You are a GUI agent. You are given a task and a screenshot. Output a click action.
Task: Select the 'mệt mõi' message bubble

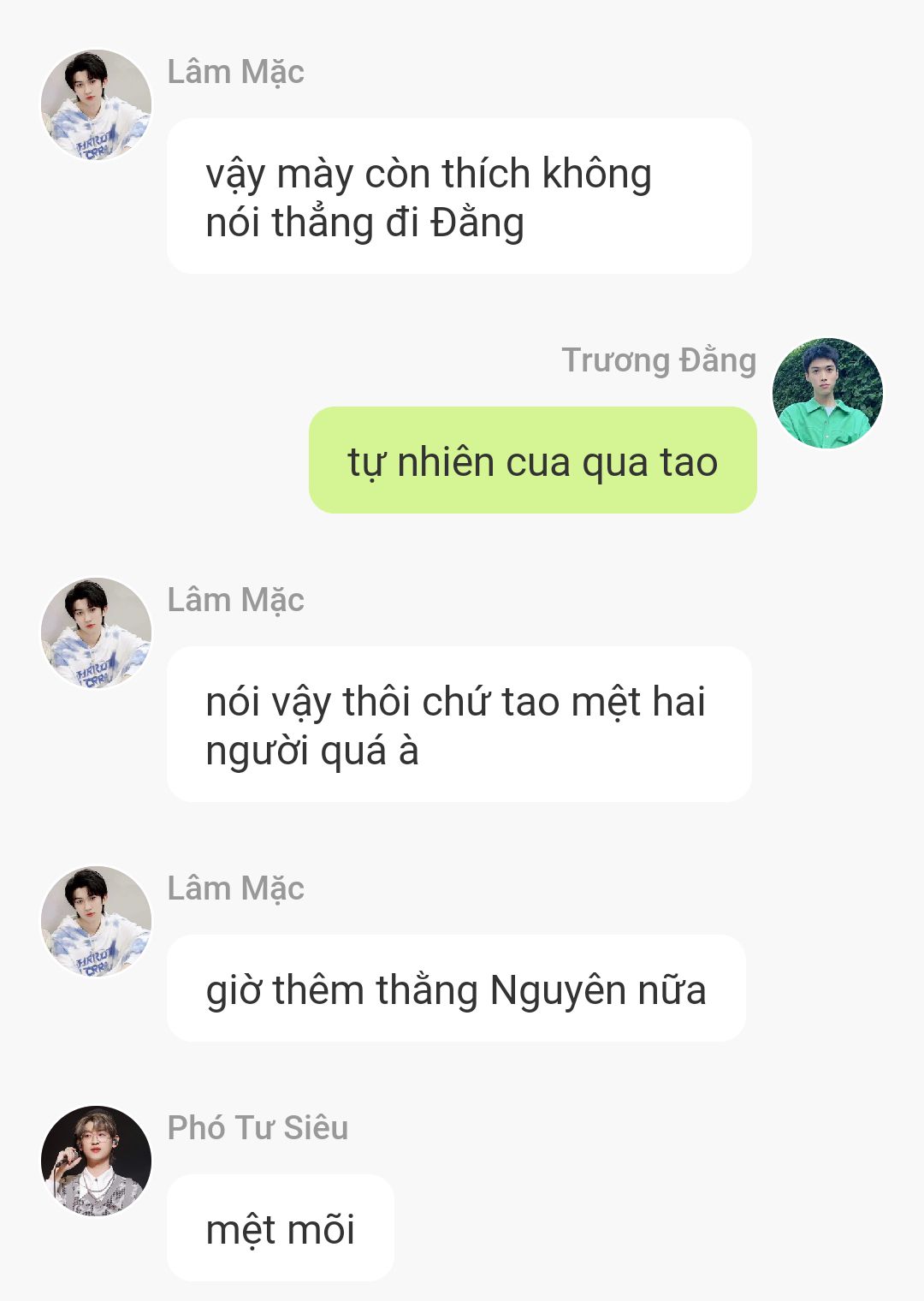281,1228
